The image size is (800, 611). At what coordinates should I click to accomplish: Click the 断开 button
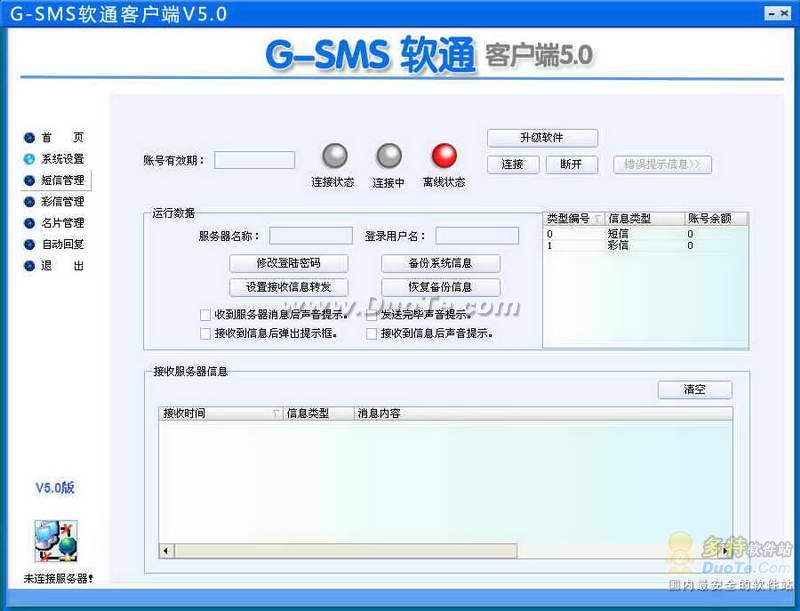click(x=571, y=164)
